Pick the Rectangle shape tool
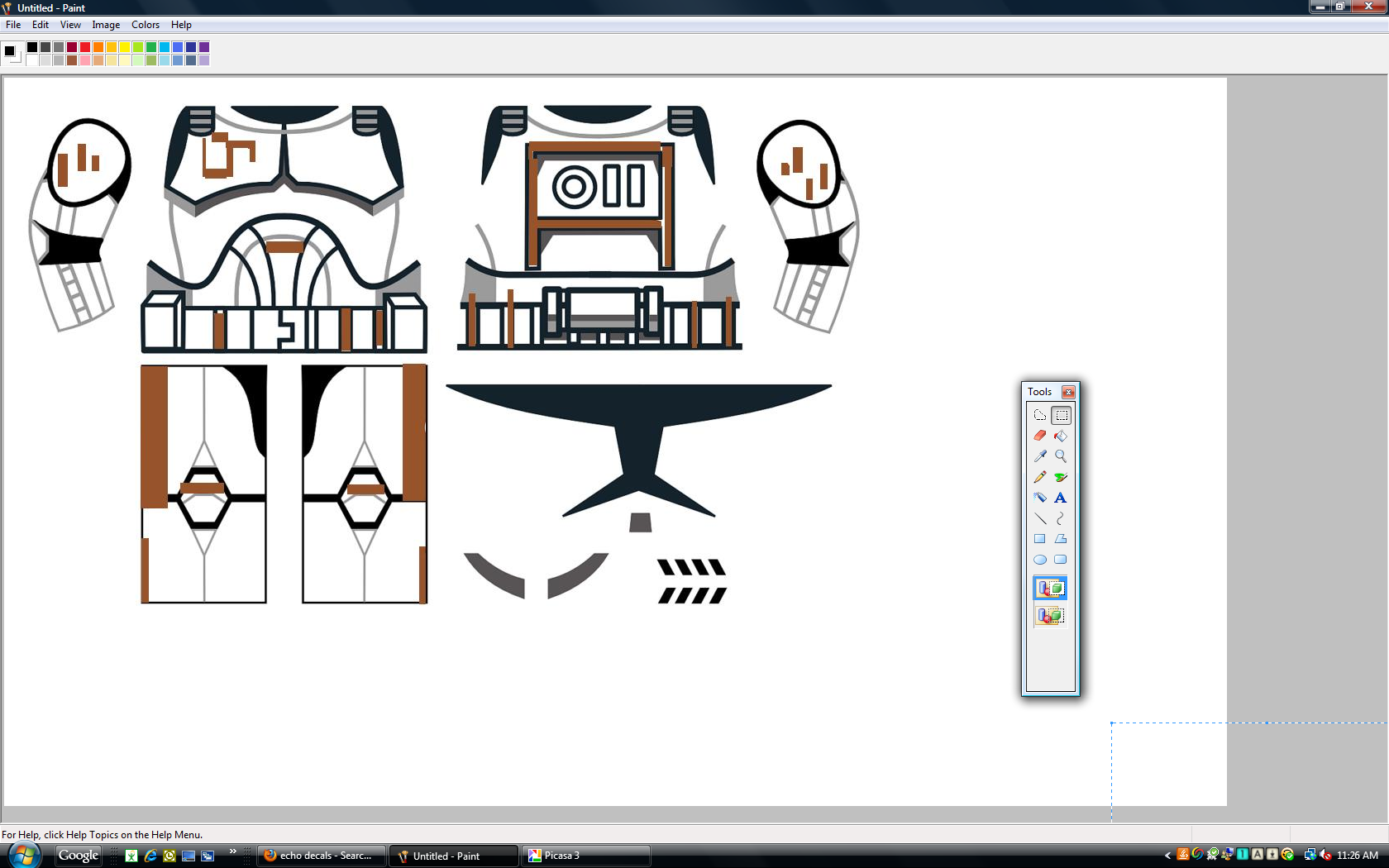1389x868 pixels. point(1040,539)
